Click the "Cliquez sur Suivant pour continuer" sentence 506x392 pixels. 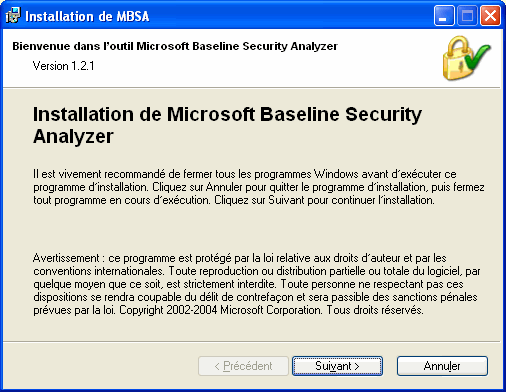[x=324, y=200]
